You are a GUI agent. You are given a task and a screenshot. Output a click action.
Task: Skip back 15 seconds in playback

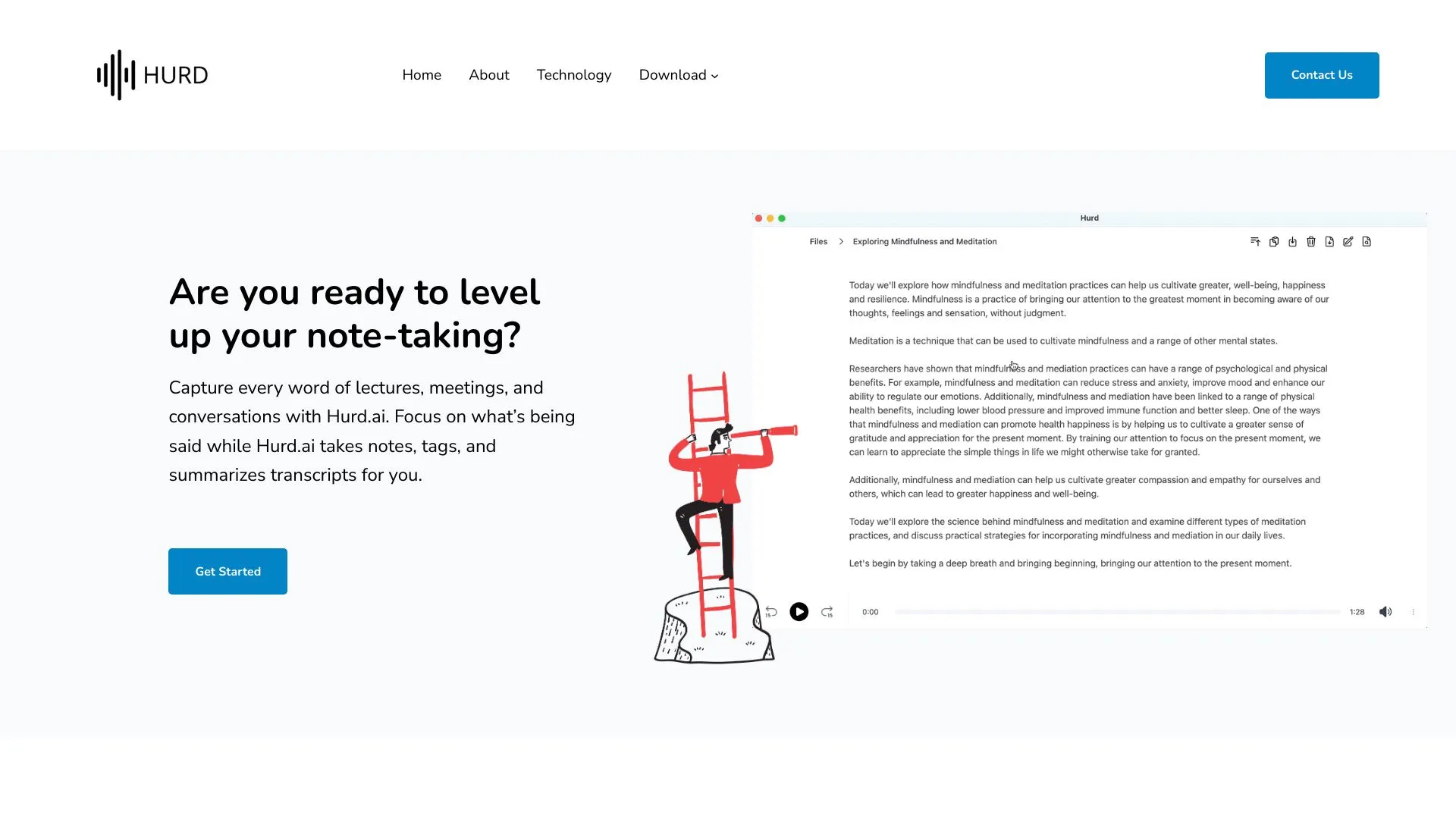[x=770, y=611]
